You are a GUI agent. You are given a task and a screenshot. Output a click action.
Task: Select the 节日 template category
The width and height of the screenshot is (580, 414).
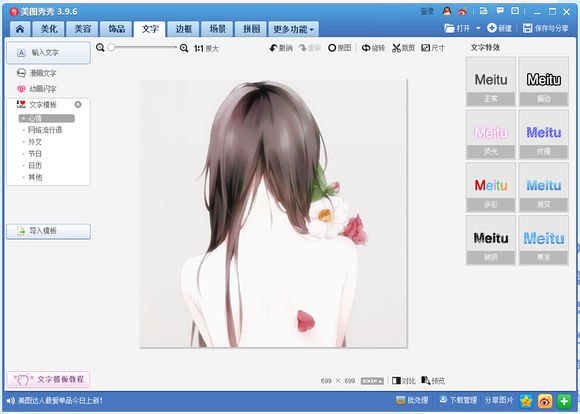(x=35, y=154)
